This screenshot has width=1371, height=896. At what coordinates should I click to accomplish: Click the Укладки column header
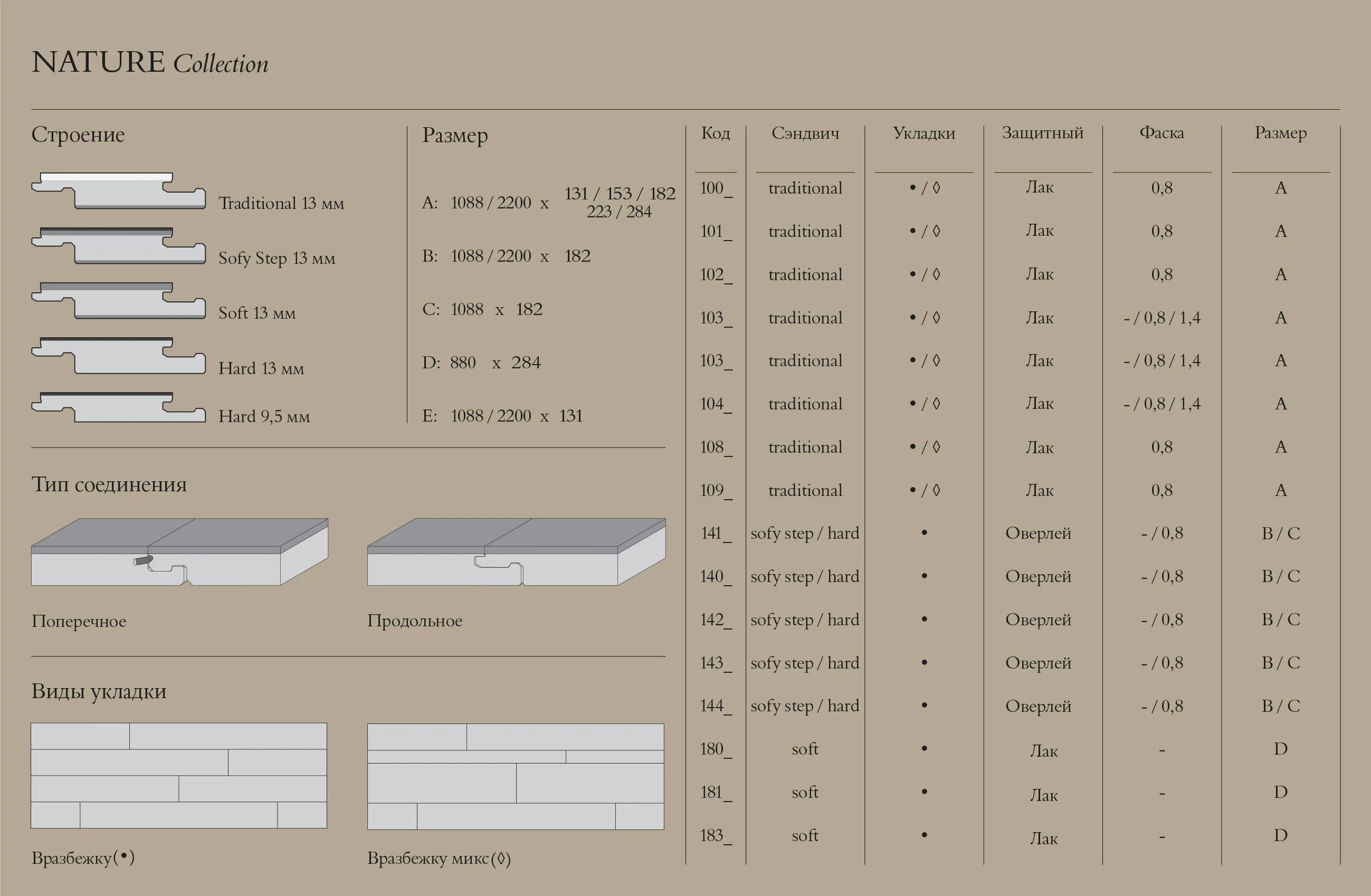(924, 134)
